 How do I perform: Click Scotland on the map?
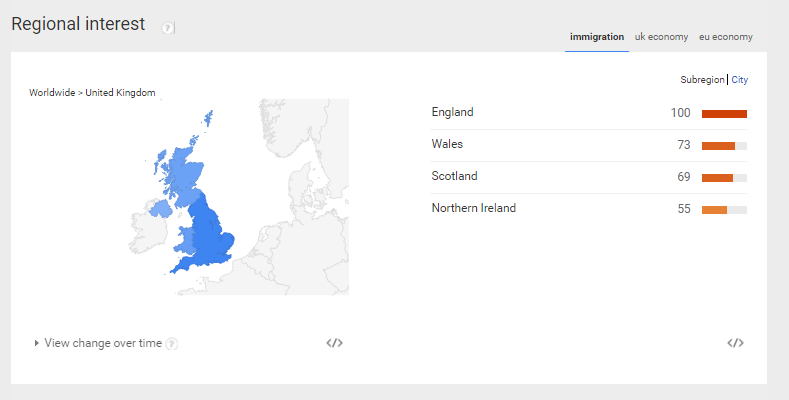pos(185,174)
